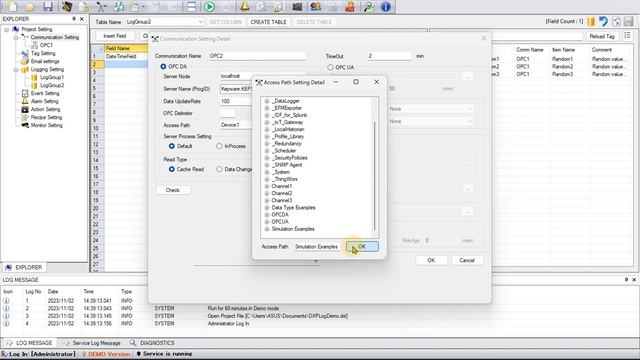This screenshot has width=640, height=360.
Task: Open Recipe Setting in Explorer tree
Action: [47, 117]
